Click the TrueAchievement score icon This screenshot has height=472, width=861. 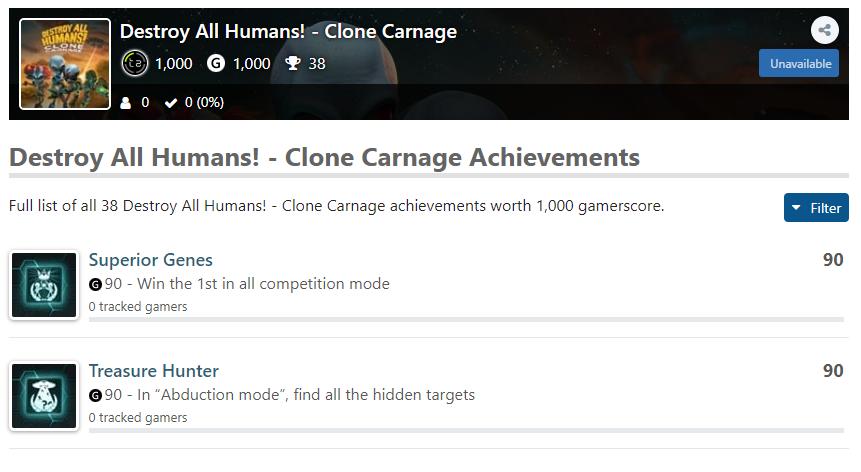pos(134,63)
